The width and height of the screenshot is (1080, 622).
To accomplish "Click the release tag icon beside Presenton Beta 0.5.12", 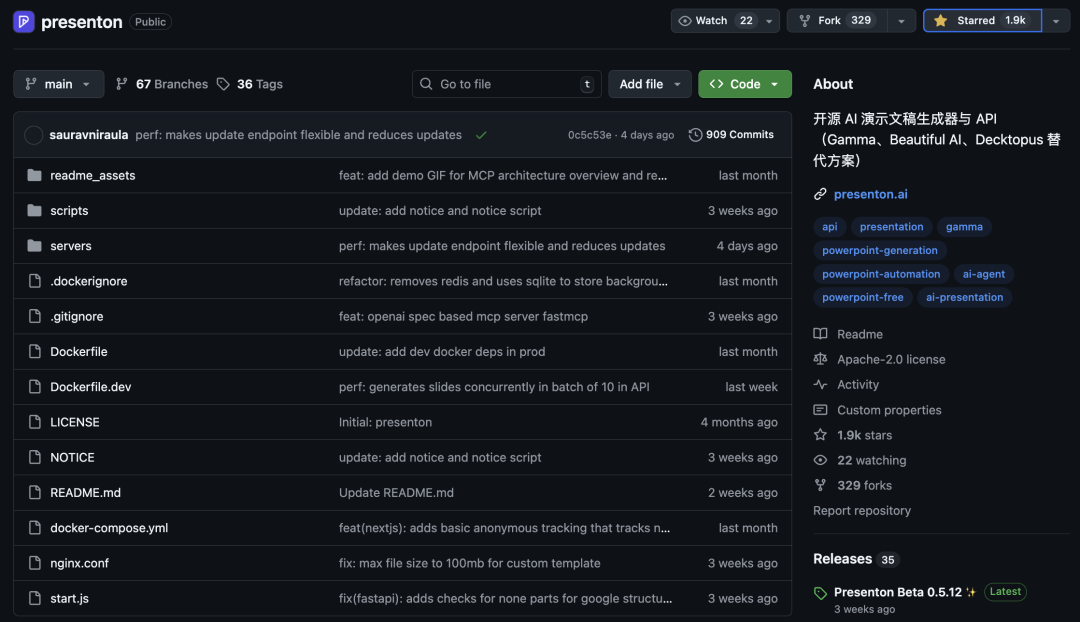I will [820, 592].
